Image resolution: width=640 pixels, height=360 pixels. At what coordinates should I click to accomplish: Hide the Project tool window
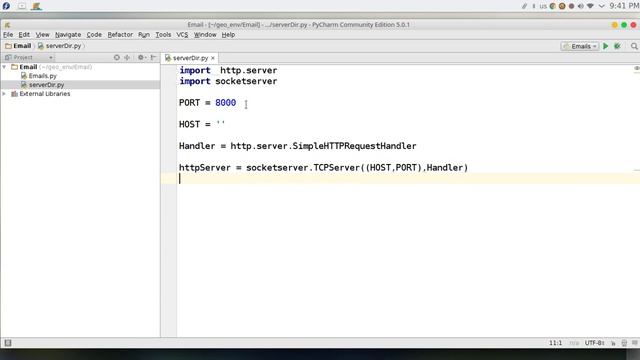click(x=153, y=58)
